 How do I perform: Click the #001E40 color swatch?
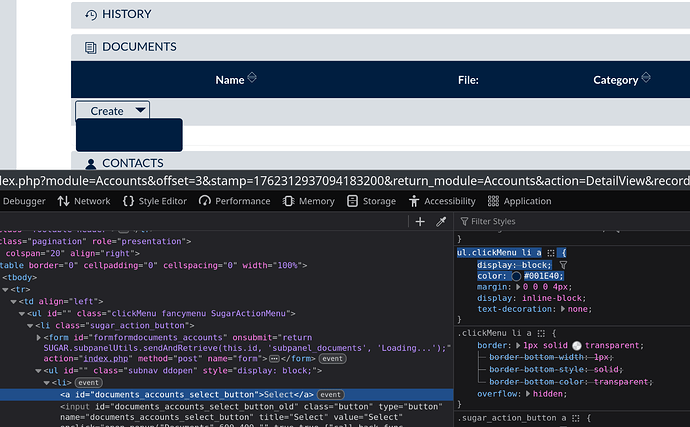[514, 276]
